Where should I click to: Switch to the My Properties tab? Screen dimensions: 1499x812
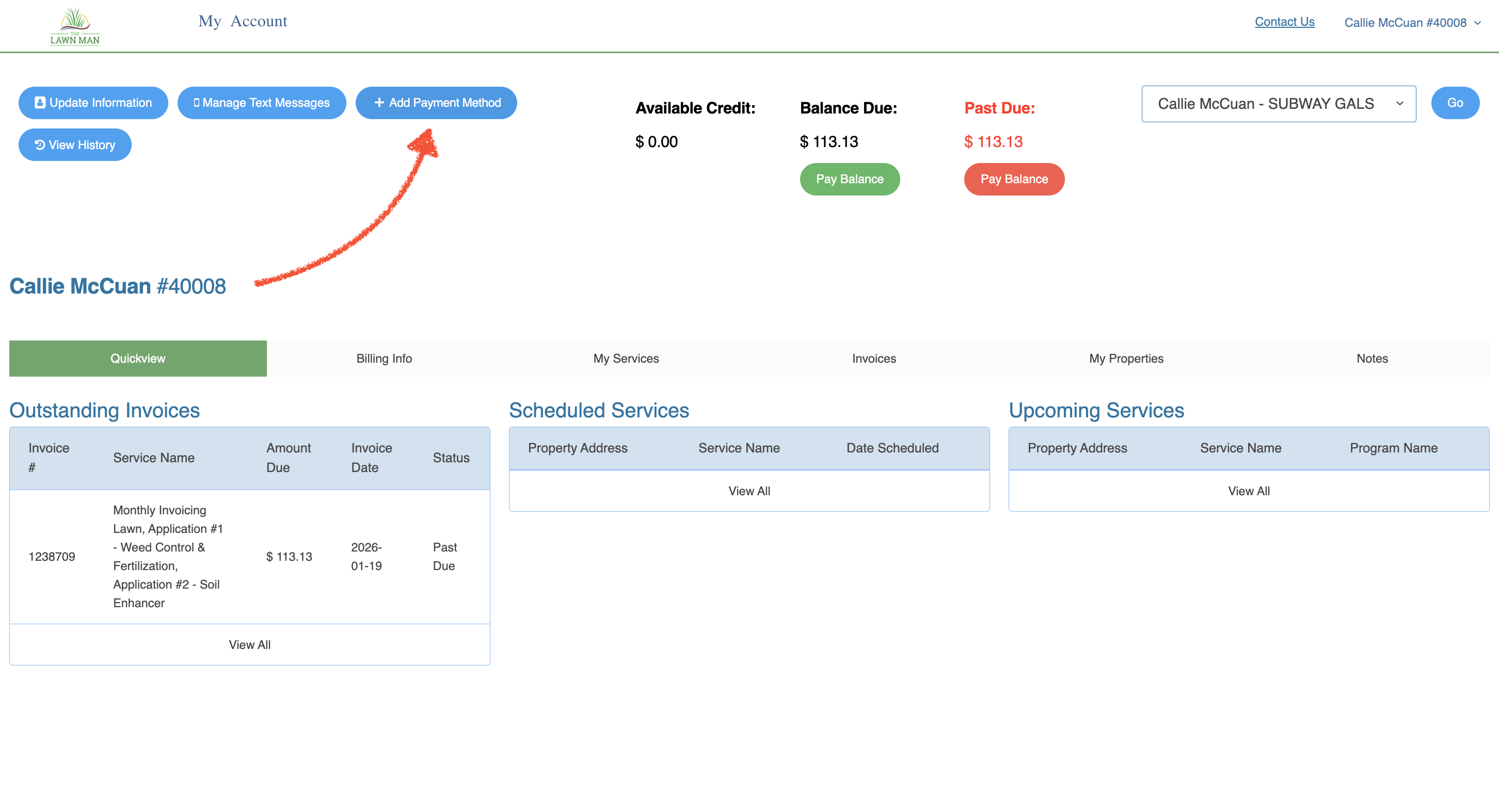[1125, 359]
